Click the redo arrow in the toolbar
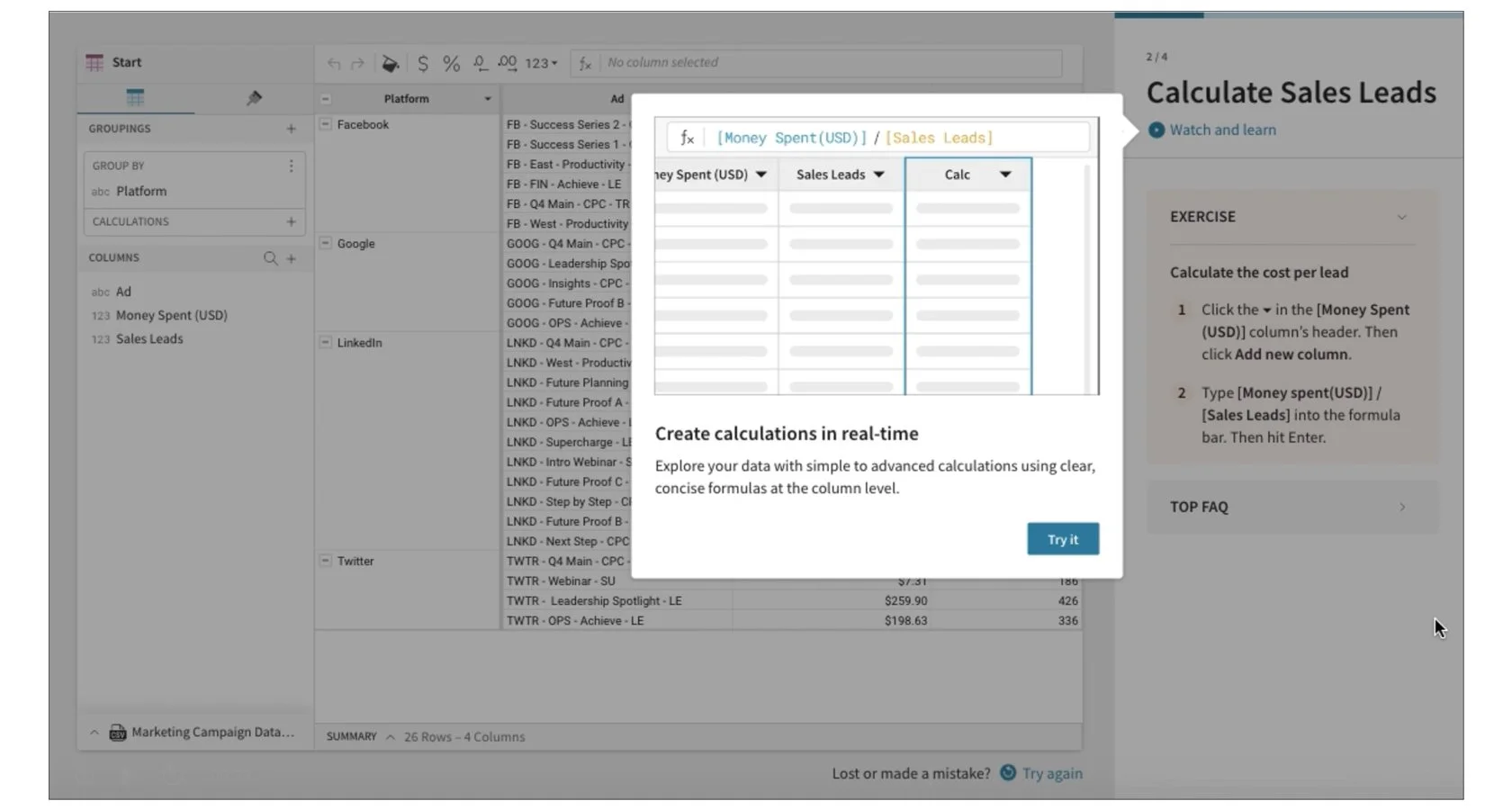The height and width of the screenshot is (810, 1512). (x=357, y=63)
